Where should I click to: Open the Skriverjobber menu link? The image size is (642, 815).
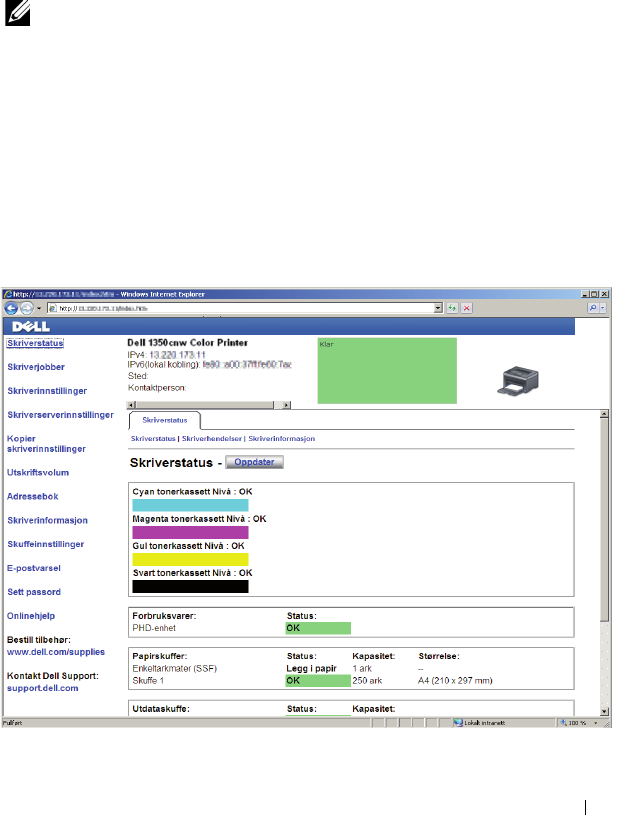(36, 367)
